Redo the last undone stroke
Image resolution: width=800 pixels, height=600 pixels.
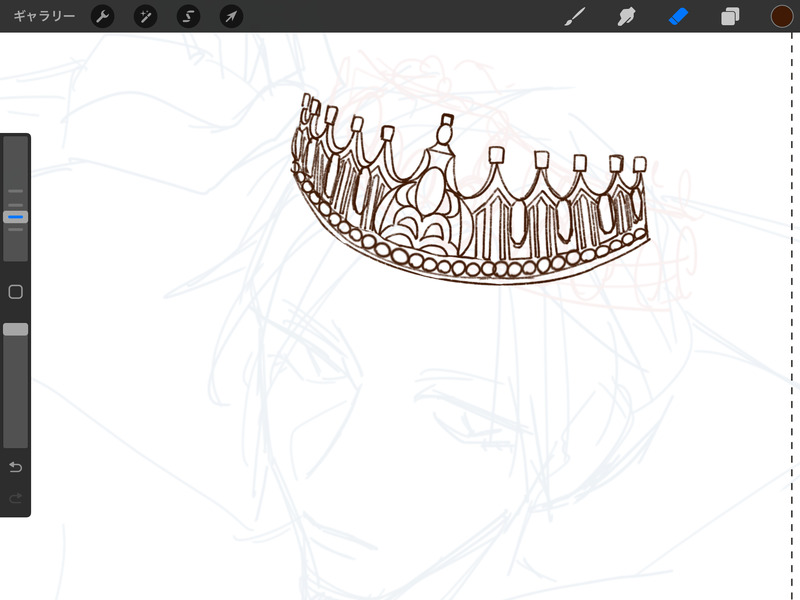[x=15, y=497]
